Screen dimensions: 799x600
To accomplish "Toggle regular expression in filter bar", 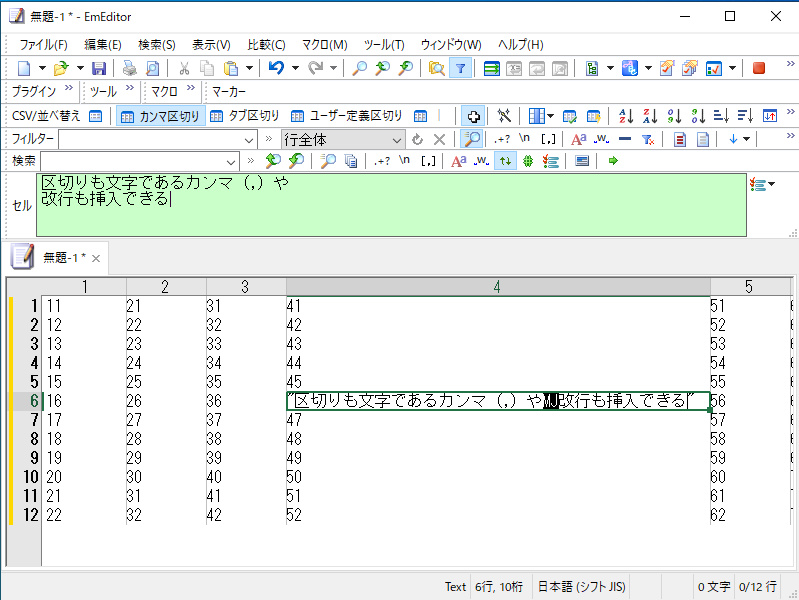I will [x=502, y=139].
